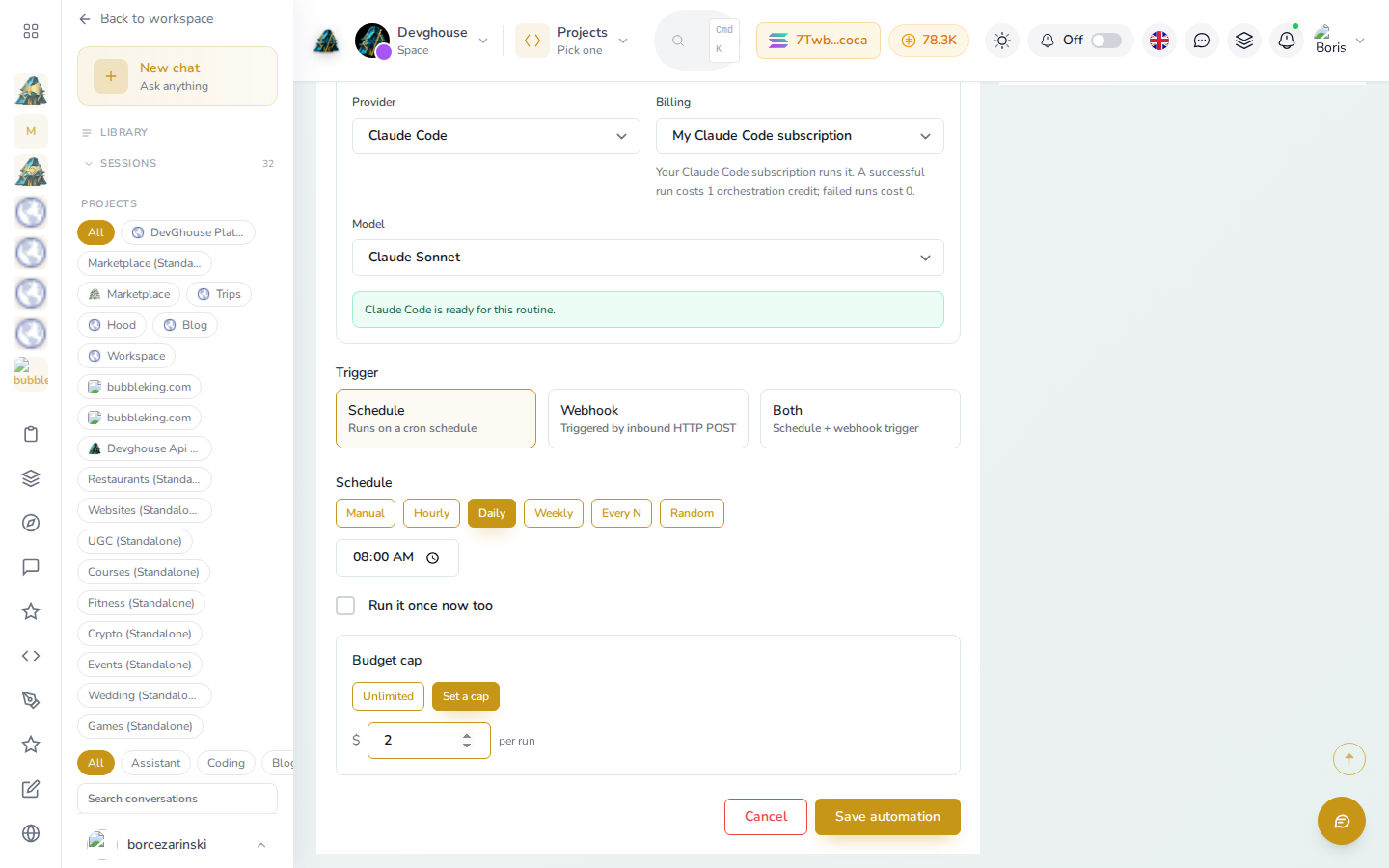Open the Billing subscription dropdown

[800, 136]
